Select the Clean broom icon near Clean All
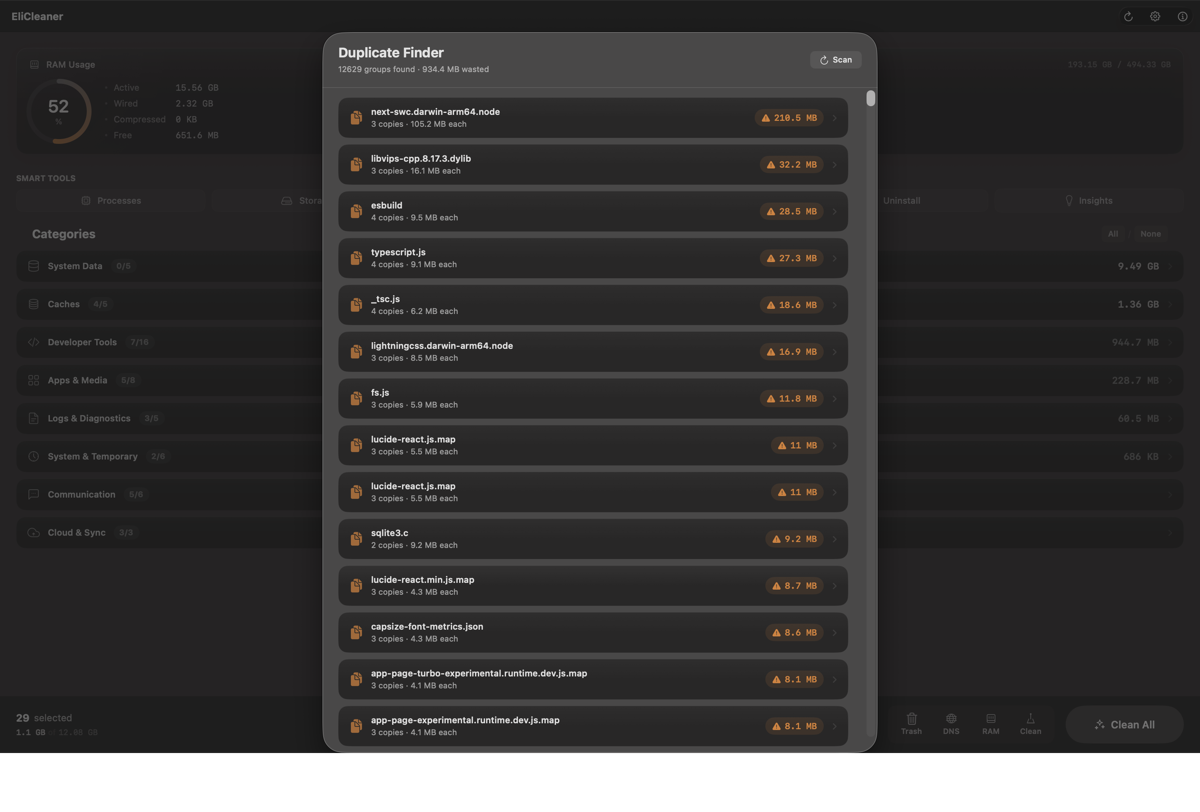1200x812 pixels. 1030,724
